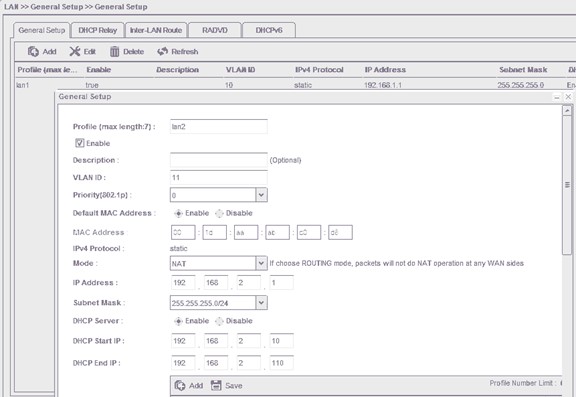Viewport: 576px width, 397px height.
Task: Open the Subnet Mask dropdown
Action: tap(261, 303)
